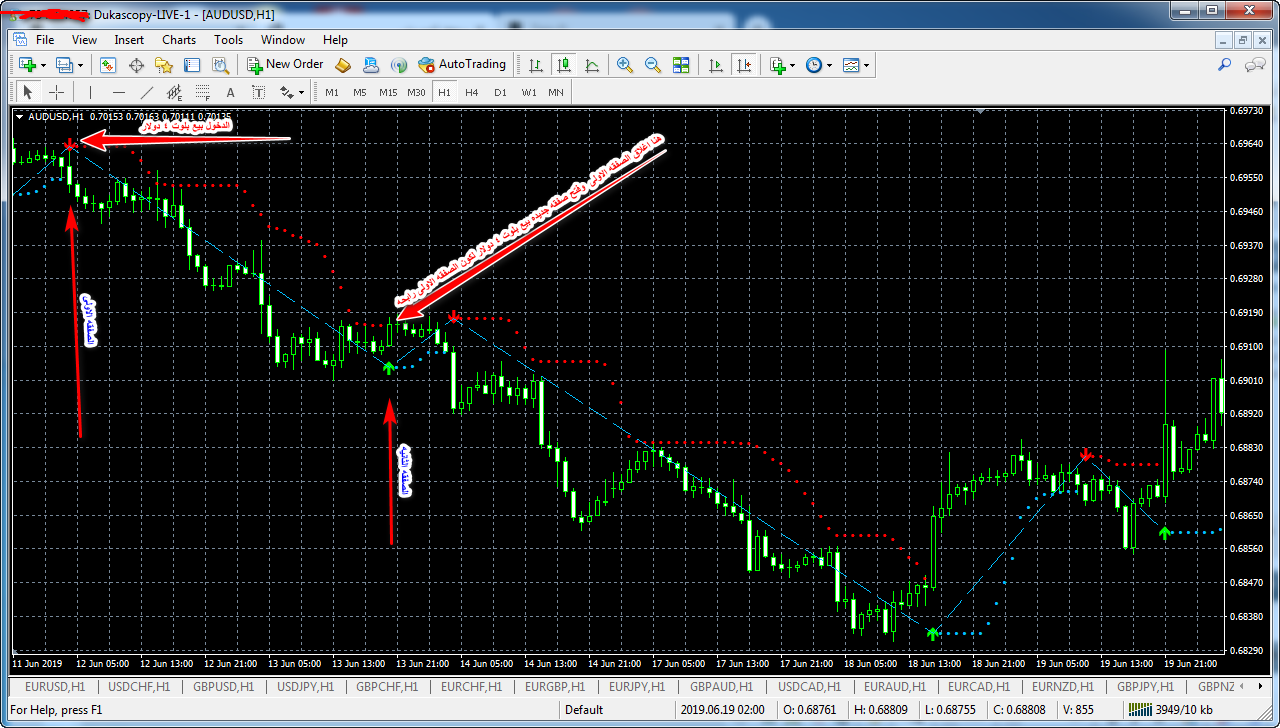Click the Zoom Out magnifier icon
The image size is (1280, 728).
tap(653, 65)
